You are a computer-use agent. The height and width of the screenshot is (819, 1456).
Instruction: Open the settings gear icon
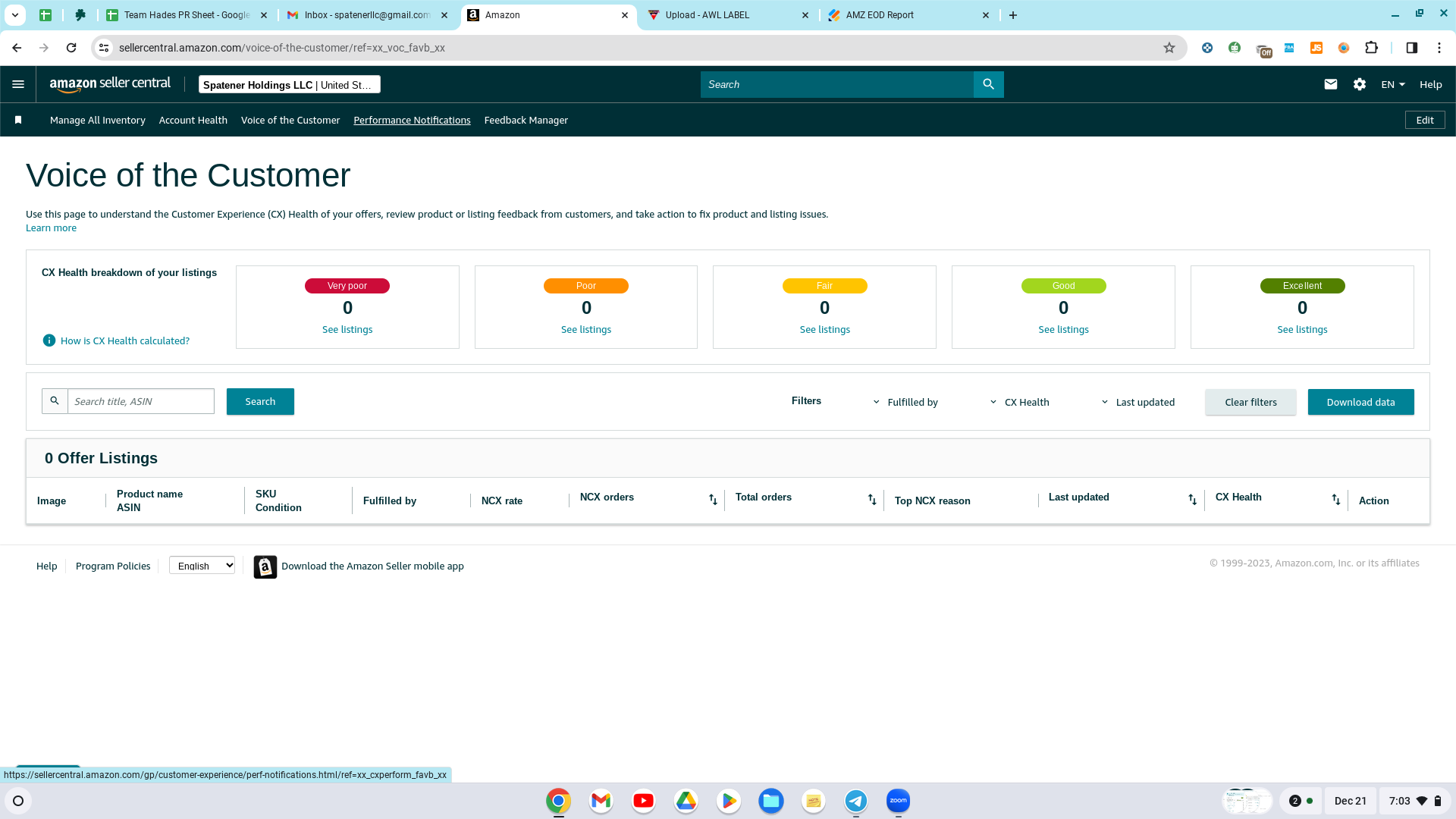click(x=1360, y=84)
